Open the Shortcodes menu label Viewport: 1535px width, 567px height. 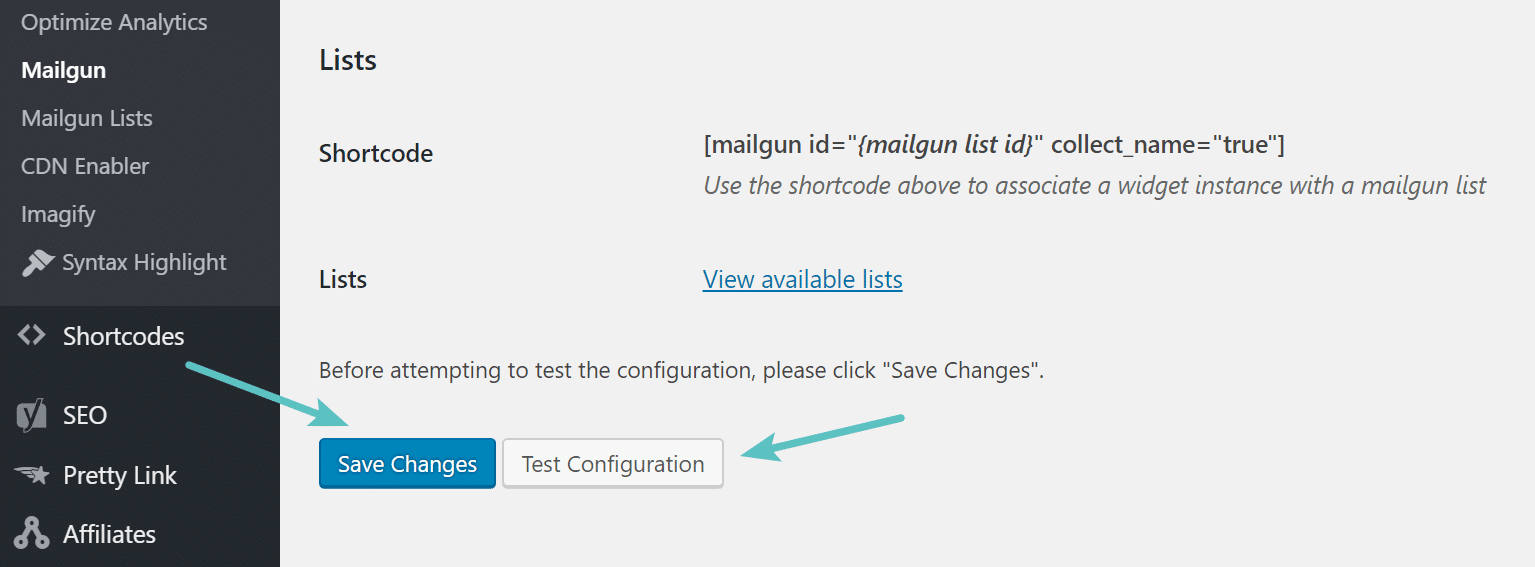pyautogui.click(x=123, y=336)
